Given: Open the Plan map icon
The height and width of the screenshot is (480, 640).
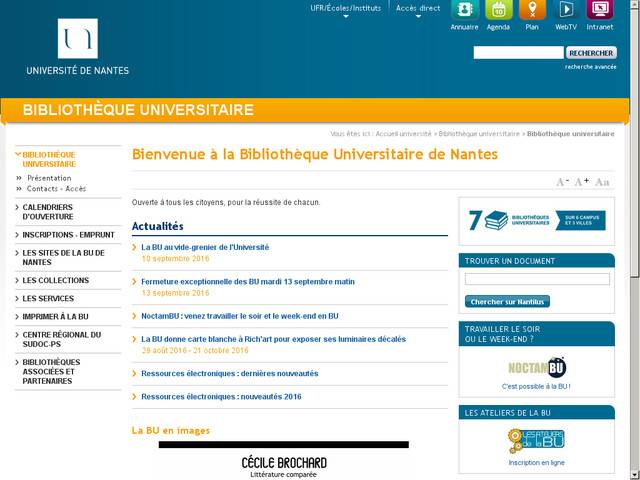Looking at the screenshot, I should click(x=532, y=10).
